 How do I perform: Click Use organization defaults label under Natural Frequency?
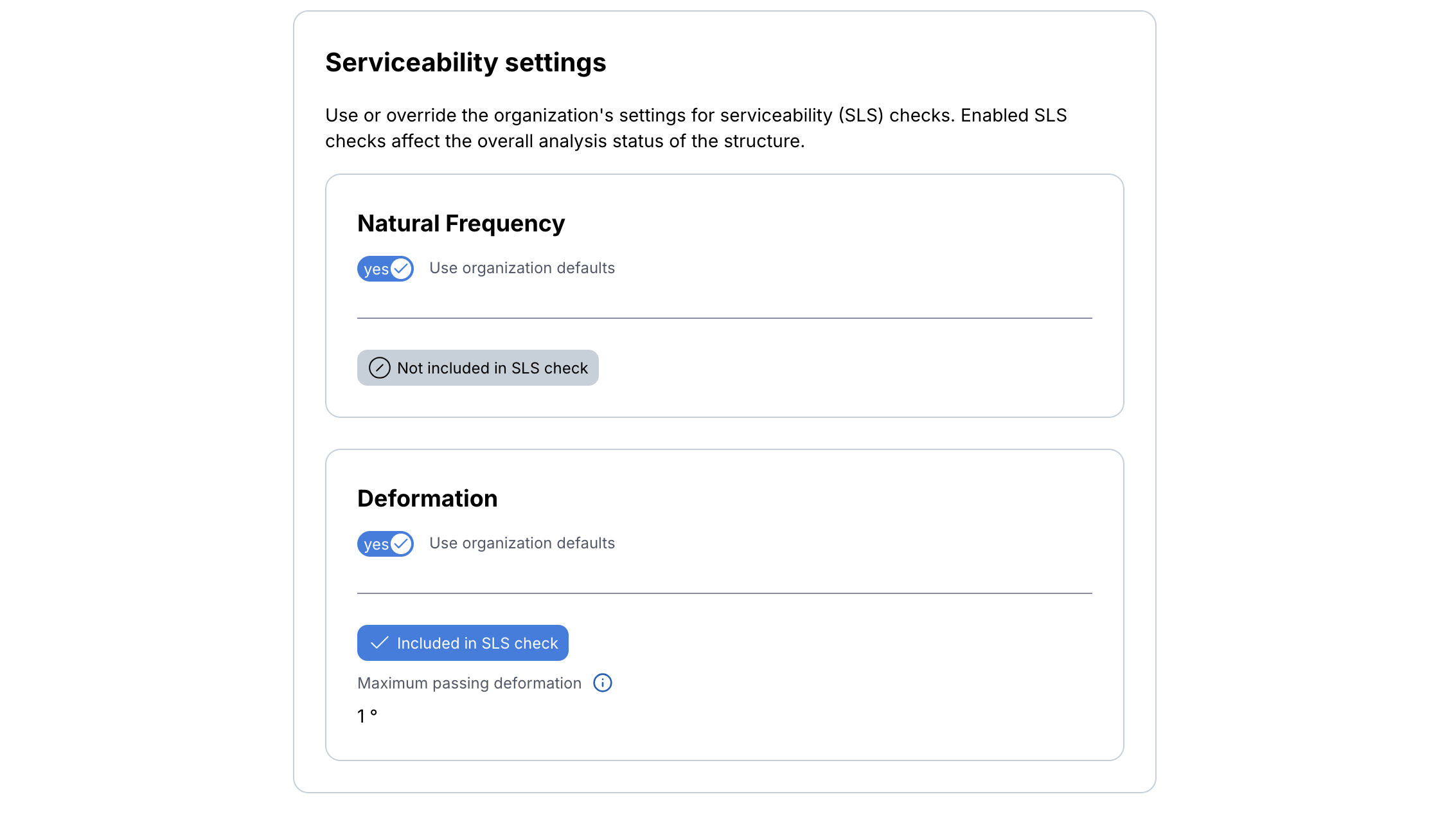(522, 268)
